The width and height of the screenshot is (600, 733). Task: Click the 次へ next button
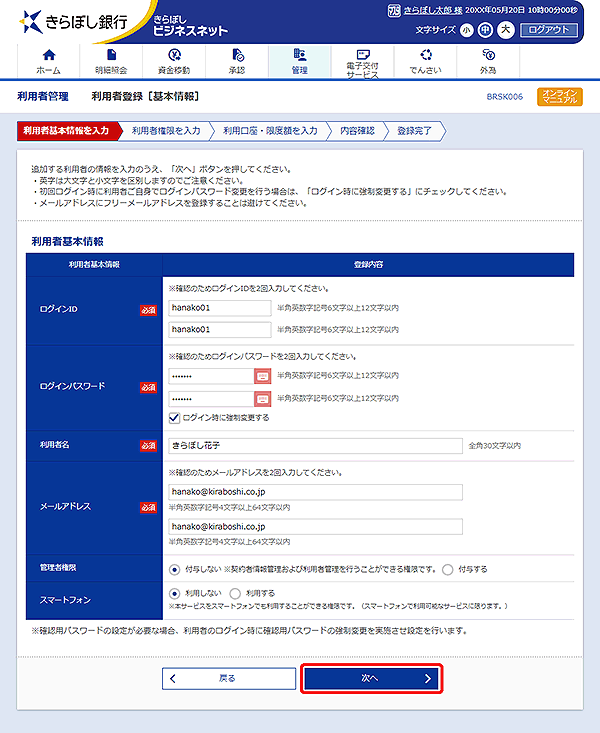click(371, 678)
